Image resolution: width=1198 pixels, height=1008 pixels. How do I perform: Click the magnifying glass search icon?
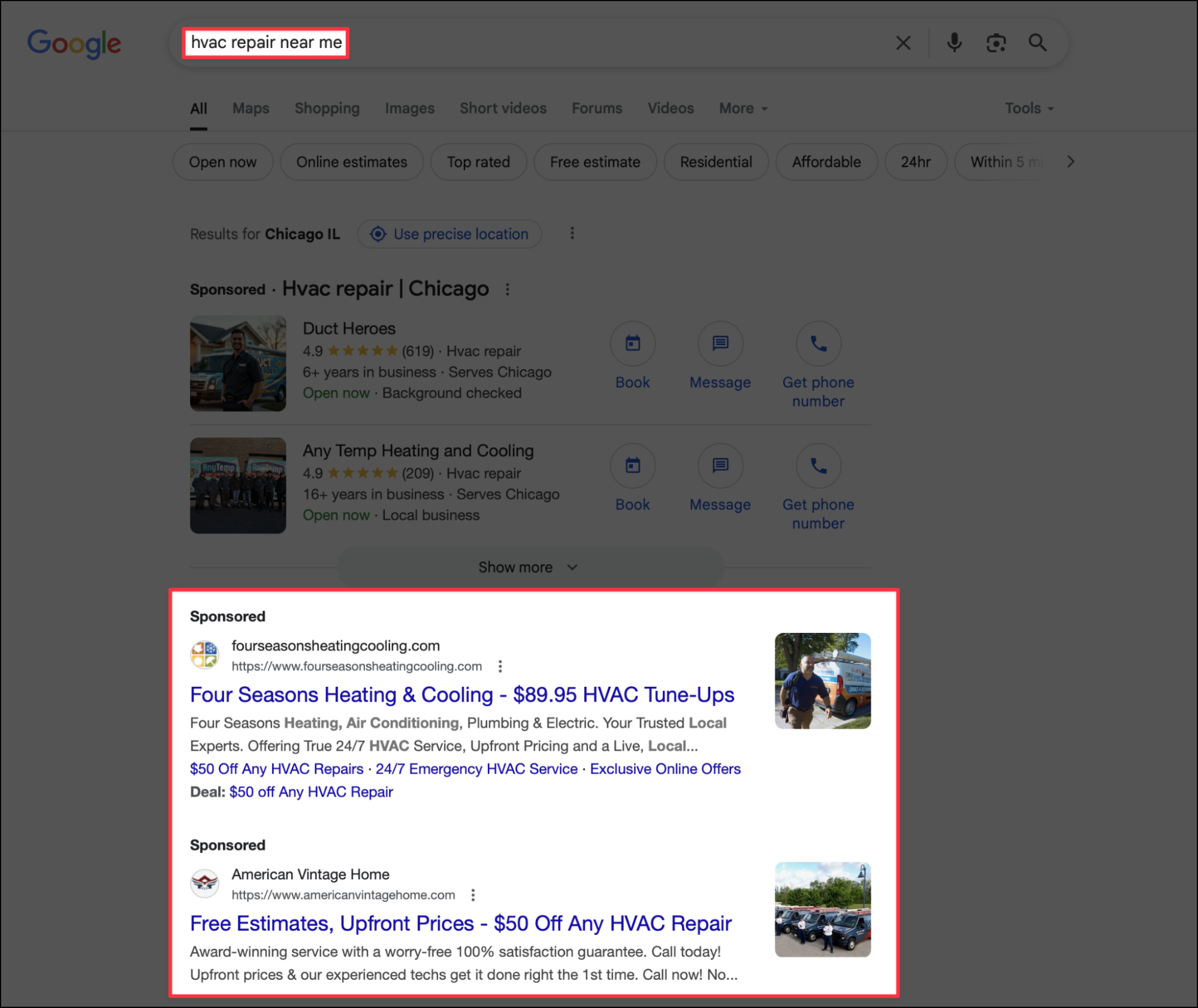tap(1037, 43)
